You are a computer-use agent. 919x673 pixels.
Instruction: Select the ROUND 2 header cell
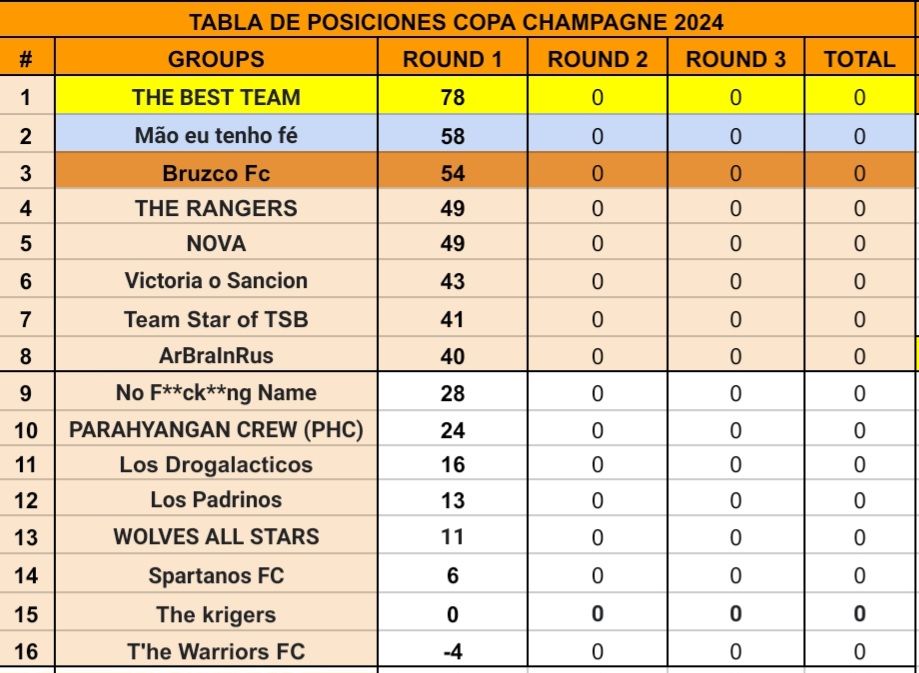point(597,58)
